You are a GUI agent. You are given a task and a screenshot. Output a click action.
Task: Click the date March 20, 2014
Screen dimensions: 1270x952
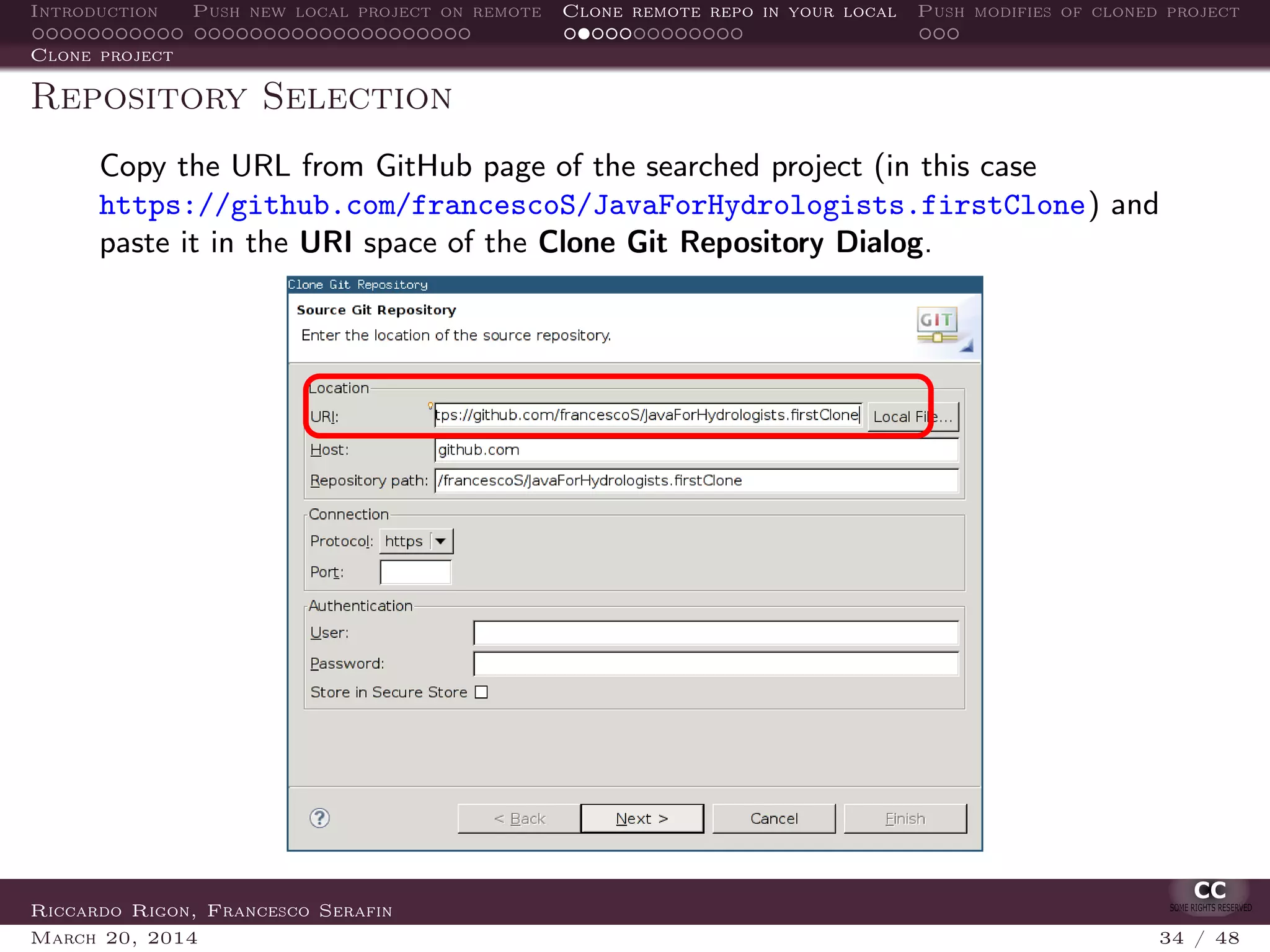pos(114,938)
